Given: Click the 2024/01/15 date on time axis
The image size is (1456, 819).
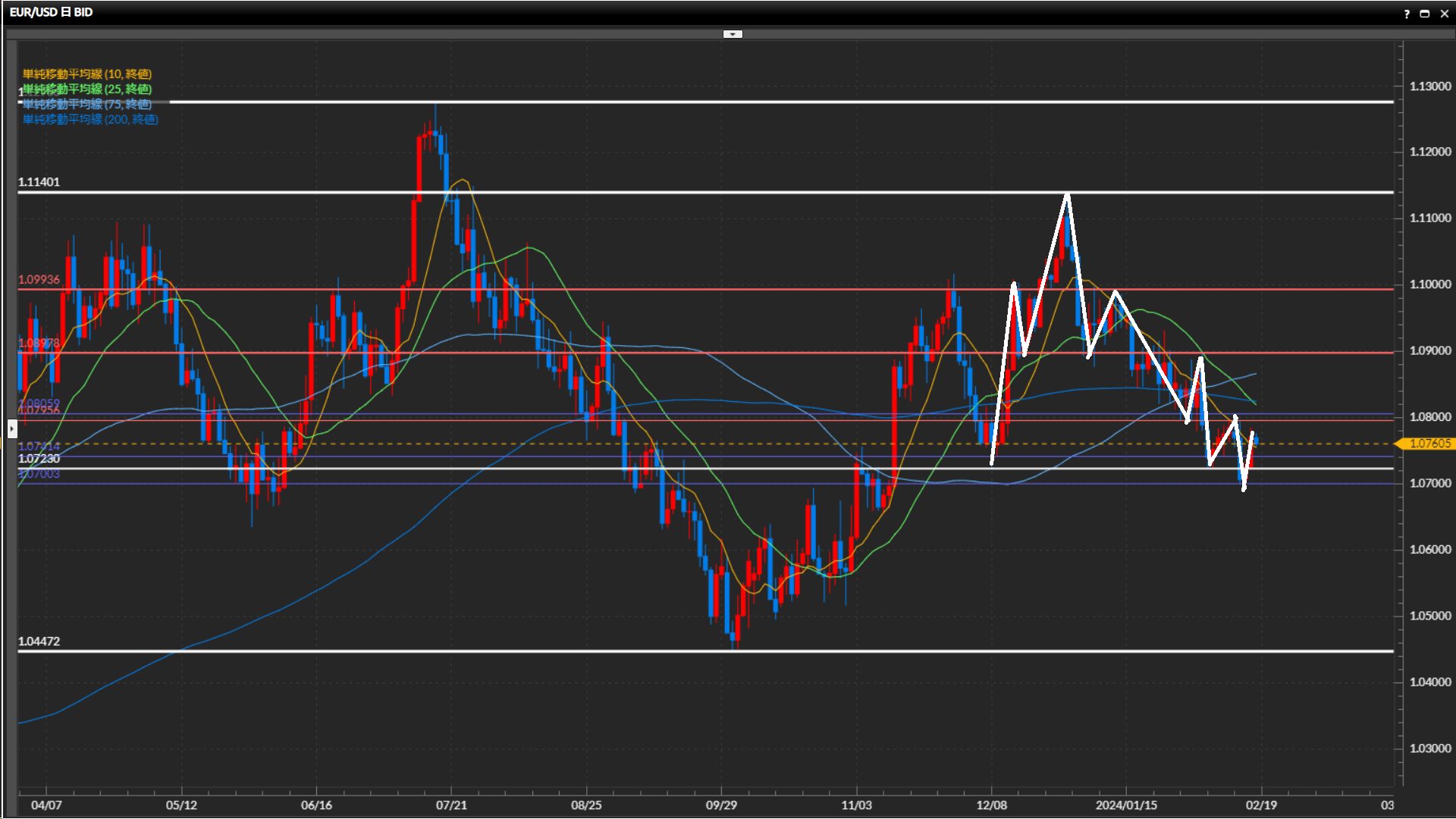Looking at the screenshot, I should pyautogui.click(x=1126, y=805).
